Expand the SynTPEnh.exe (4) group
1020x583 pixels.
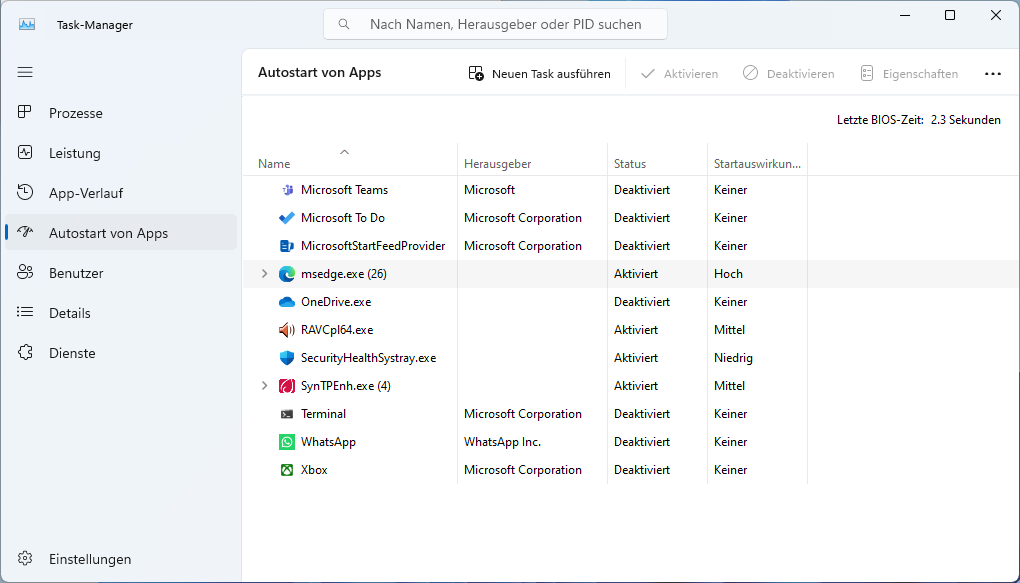264,385
